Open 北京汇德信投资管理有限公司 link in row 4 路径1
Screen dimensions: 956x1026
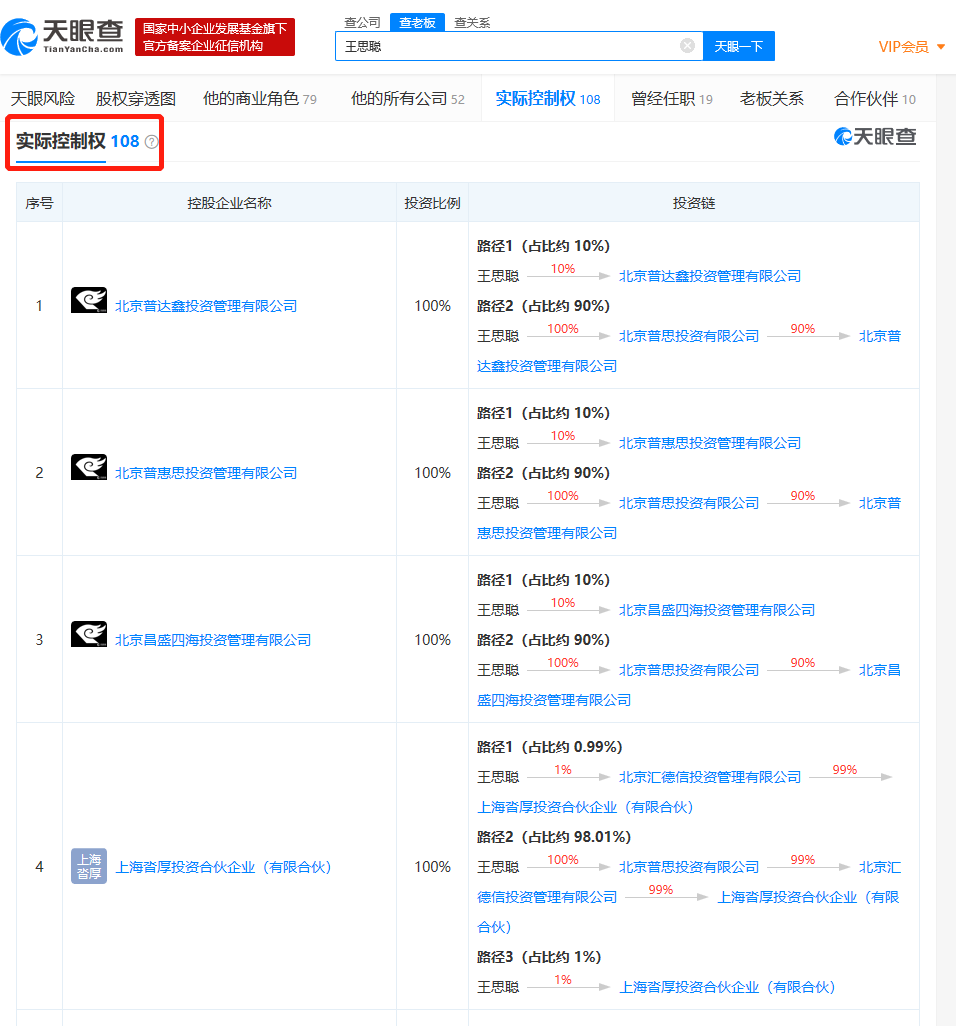710,777
